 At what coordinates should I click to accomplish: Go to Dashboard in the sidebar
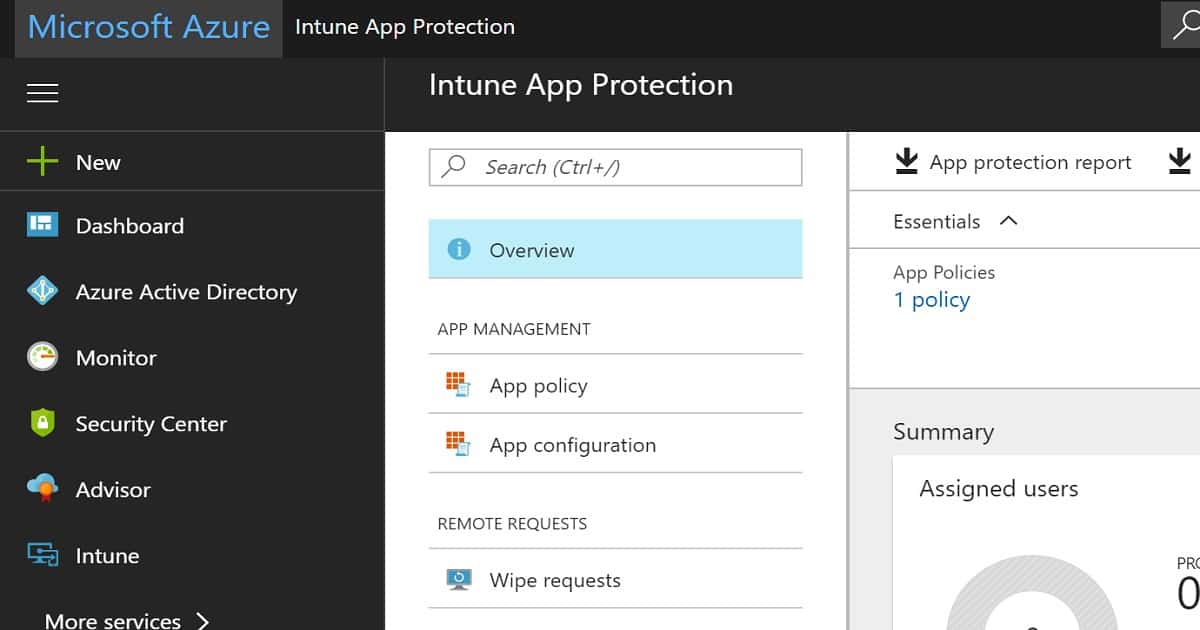[192, 225]
